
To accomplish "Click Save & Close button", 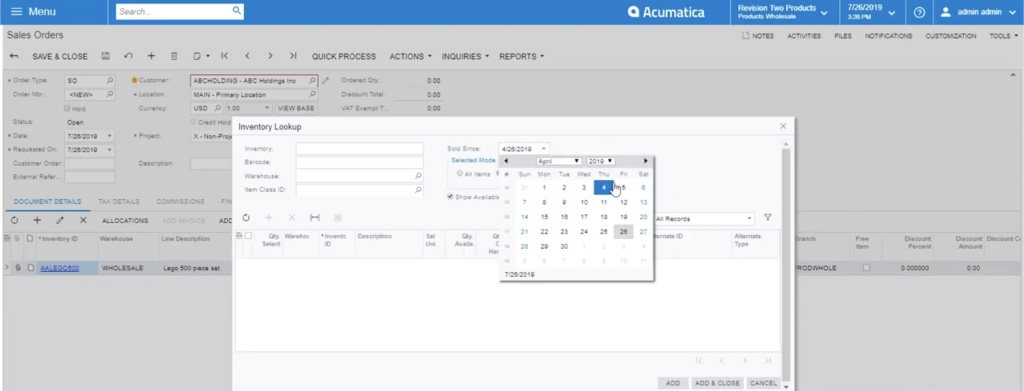I will (x=60, y=56).
